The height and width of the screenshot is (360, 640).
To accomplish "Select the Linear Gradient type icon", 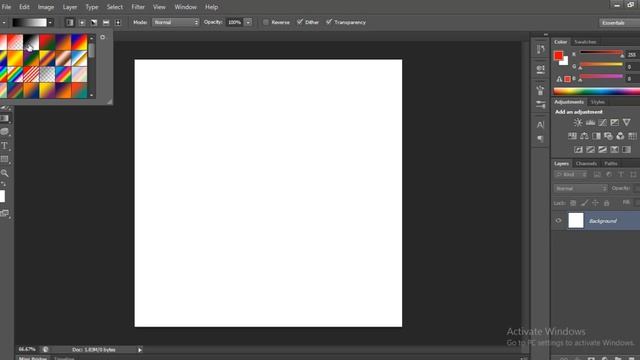I will tap(70, 22).
